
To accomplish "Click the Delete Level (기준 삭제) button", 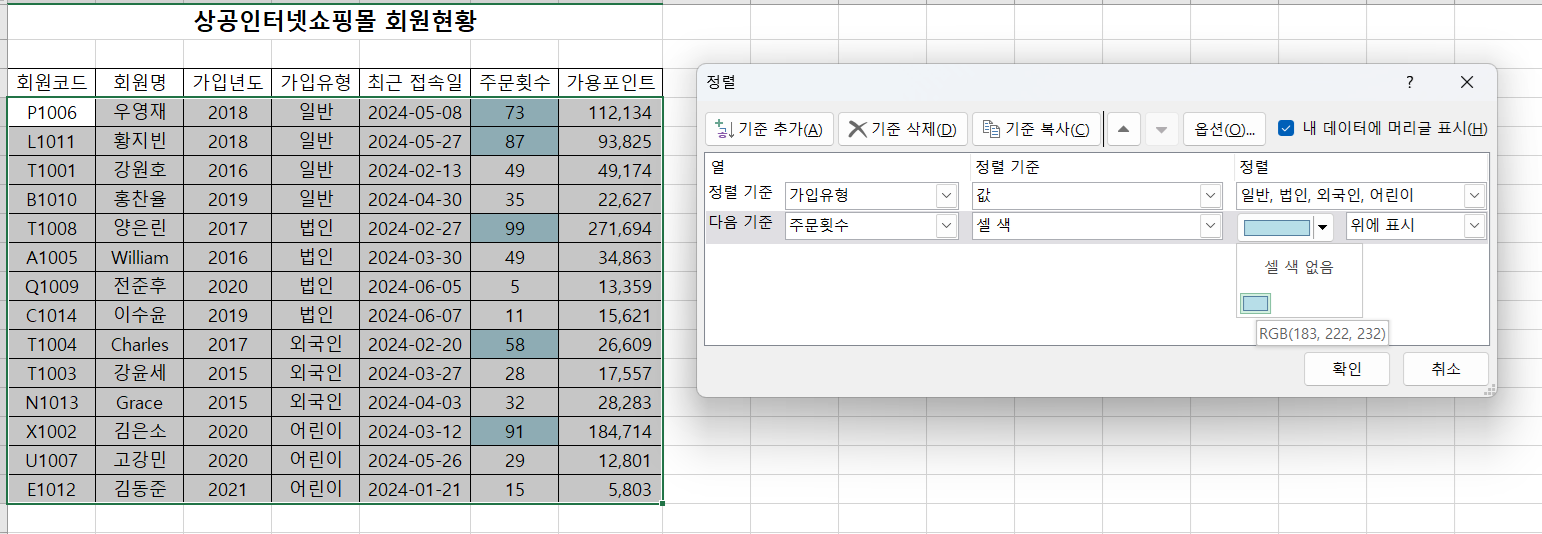I will coord(902,129).
